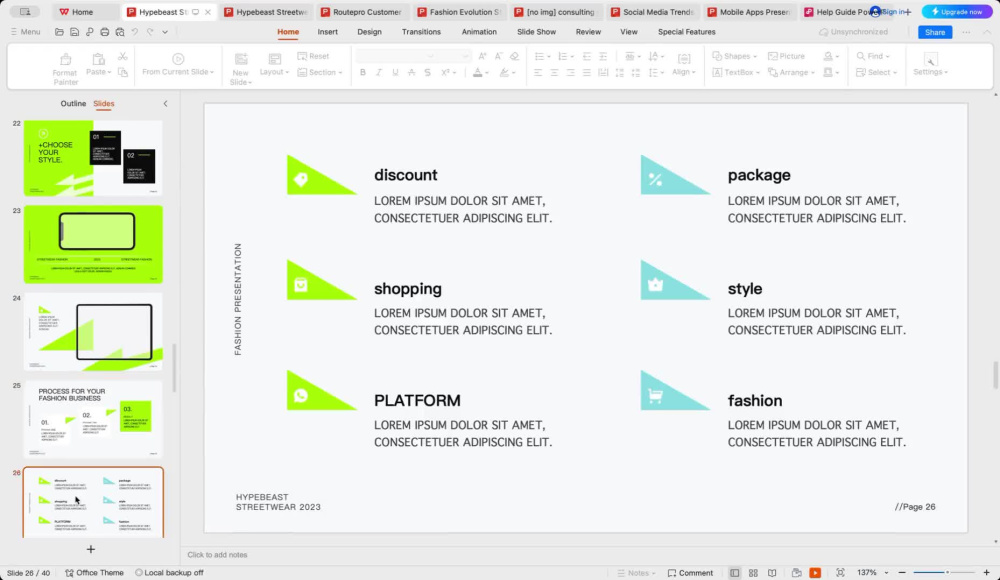Open the Comment button
Viewport: 1000px width, 580px height.
pyautogui.click(x=690, y=573)
